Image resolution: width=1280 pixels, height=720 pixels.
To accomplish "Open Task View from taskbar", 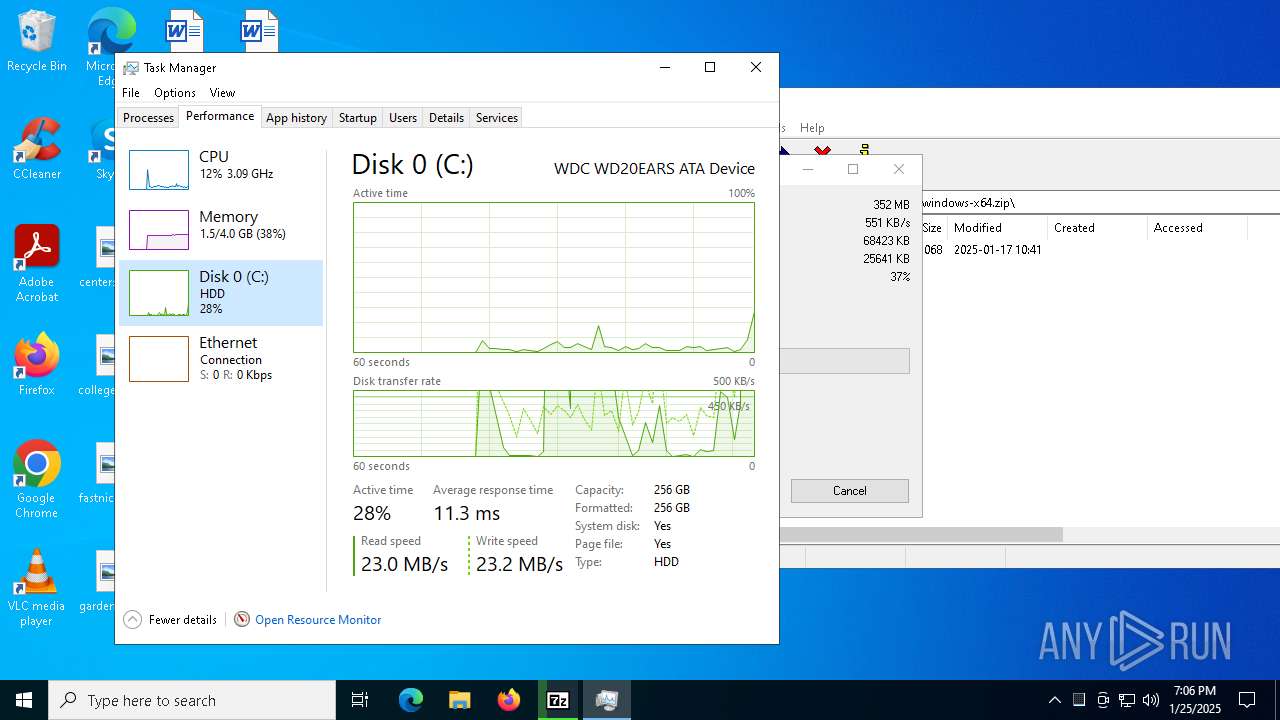I will [x=360, y=700].
